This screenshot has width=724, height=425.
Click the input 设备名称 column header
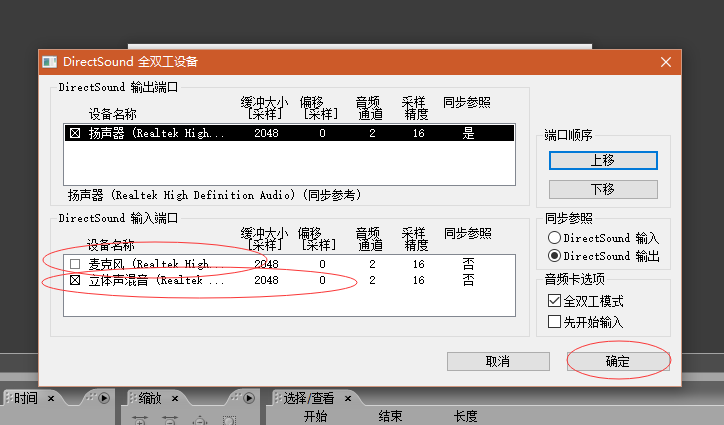(110, 244)
